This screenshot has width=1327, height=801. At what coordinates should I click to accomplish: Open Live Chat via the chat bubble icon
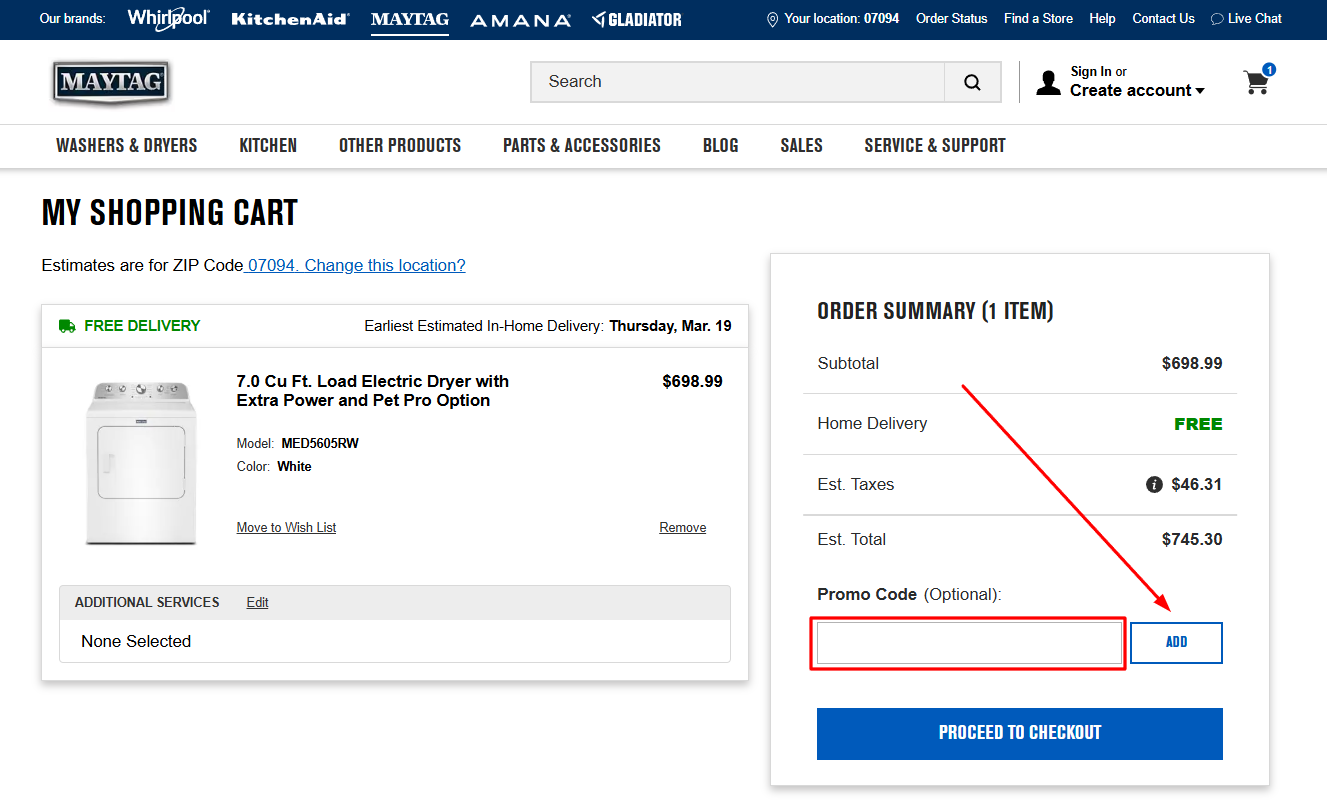click(1215, 18)
